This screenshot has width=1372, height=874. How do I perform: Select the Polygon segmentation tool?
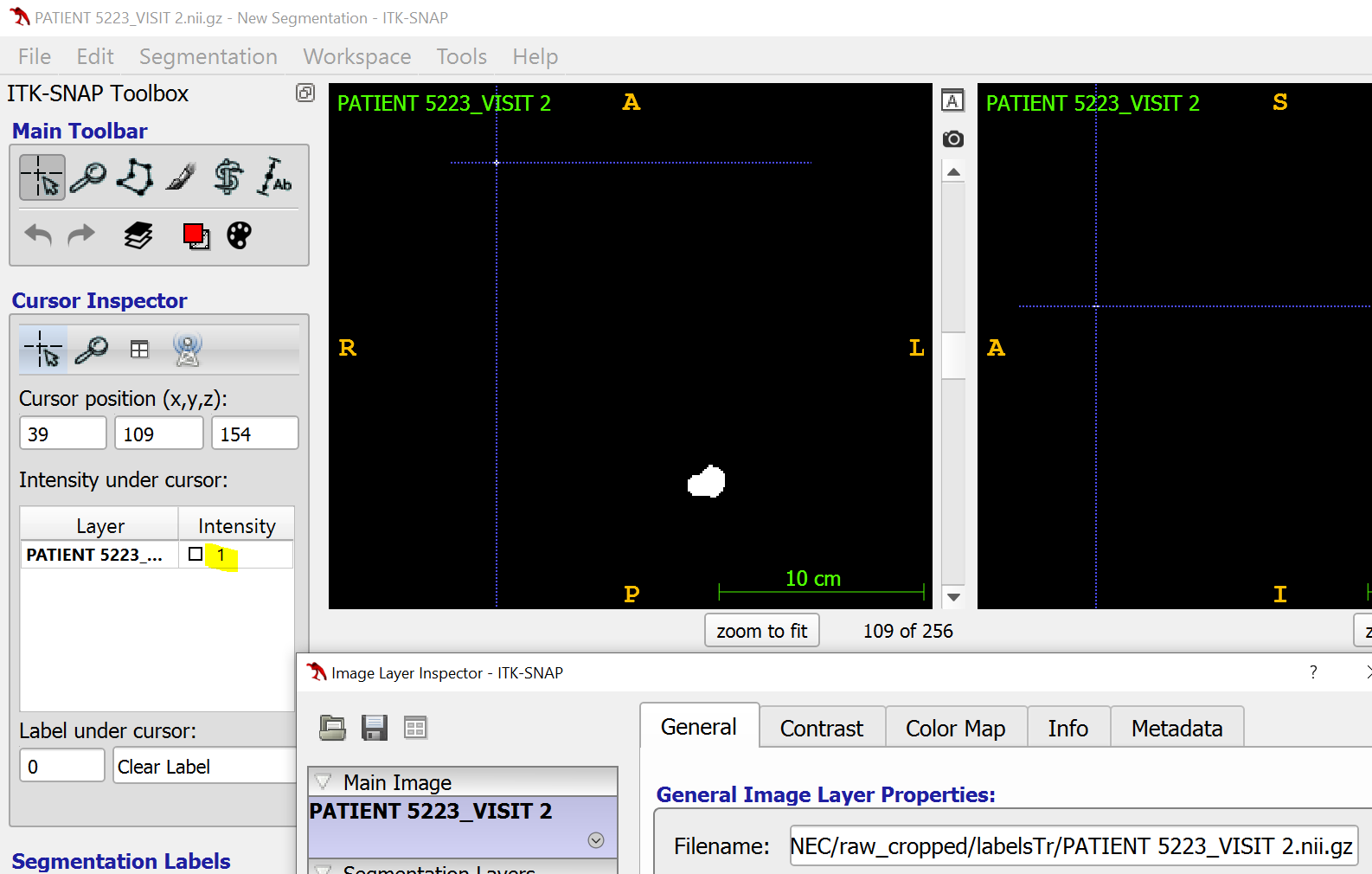click(x=135, y=177)
